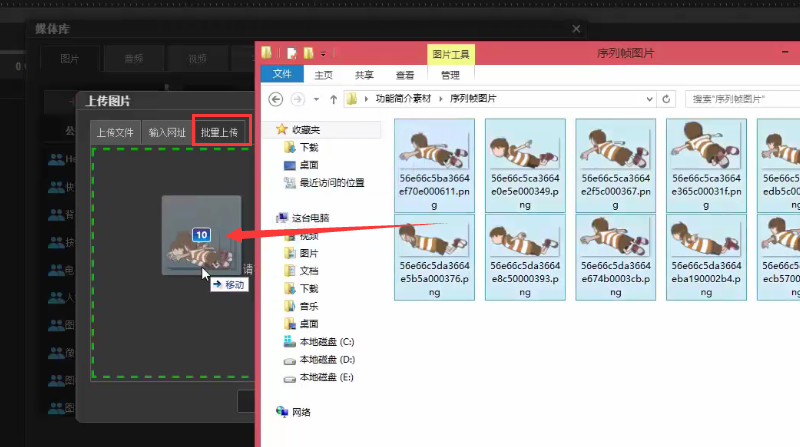This screenshot has width=800, height=447.
Task: Expand the address bar history dropdown
Action: pyautogui.click(x=649, y=99)
